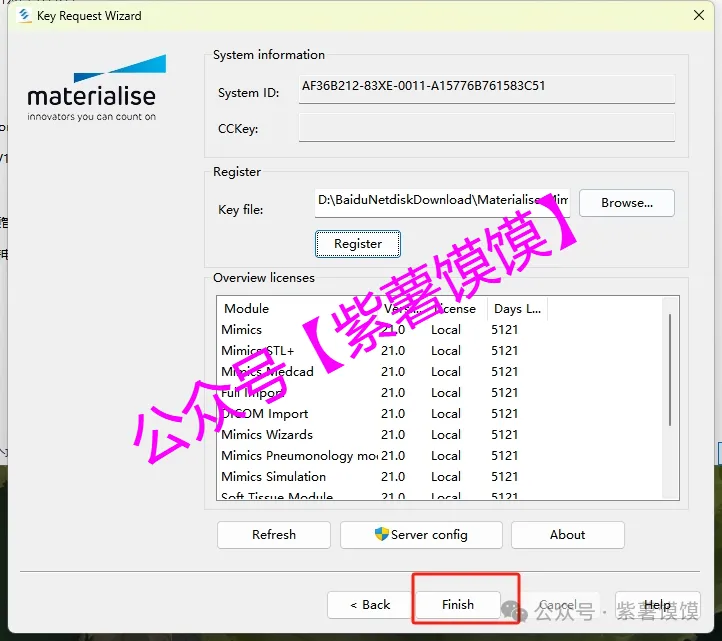722x641 pixels.
Task: Click the shield icon on Server config
Action: coord(381,534)
